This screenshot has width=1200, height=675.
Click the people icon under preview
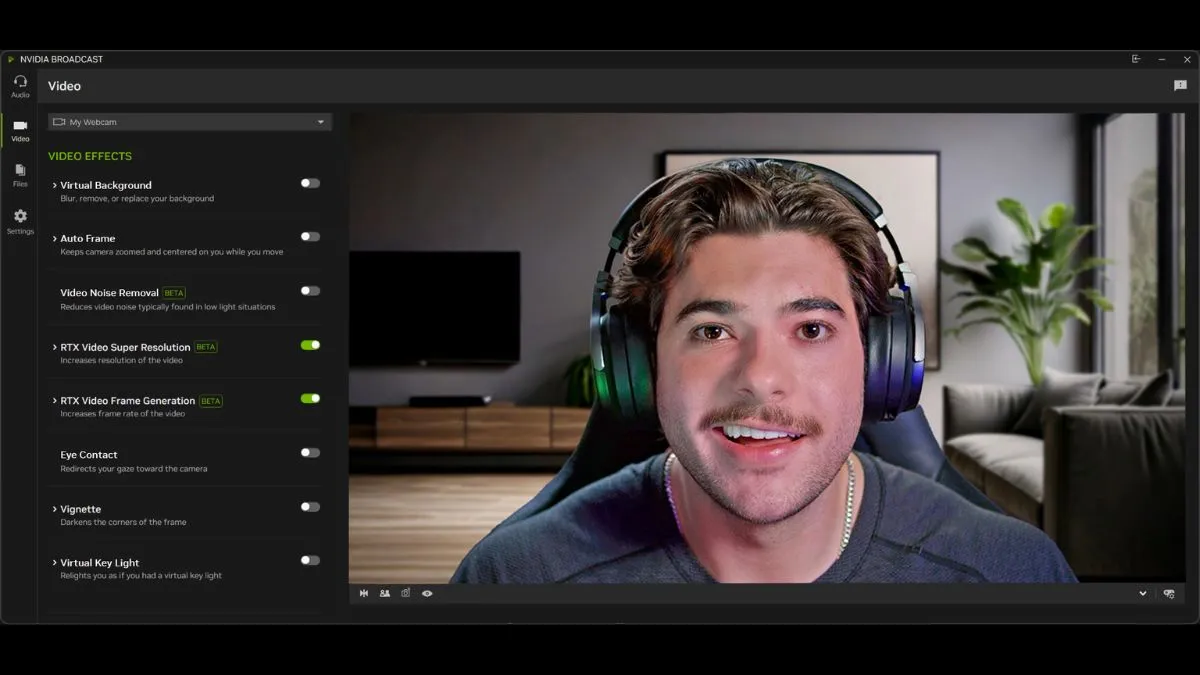pos(385,593)
